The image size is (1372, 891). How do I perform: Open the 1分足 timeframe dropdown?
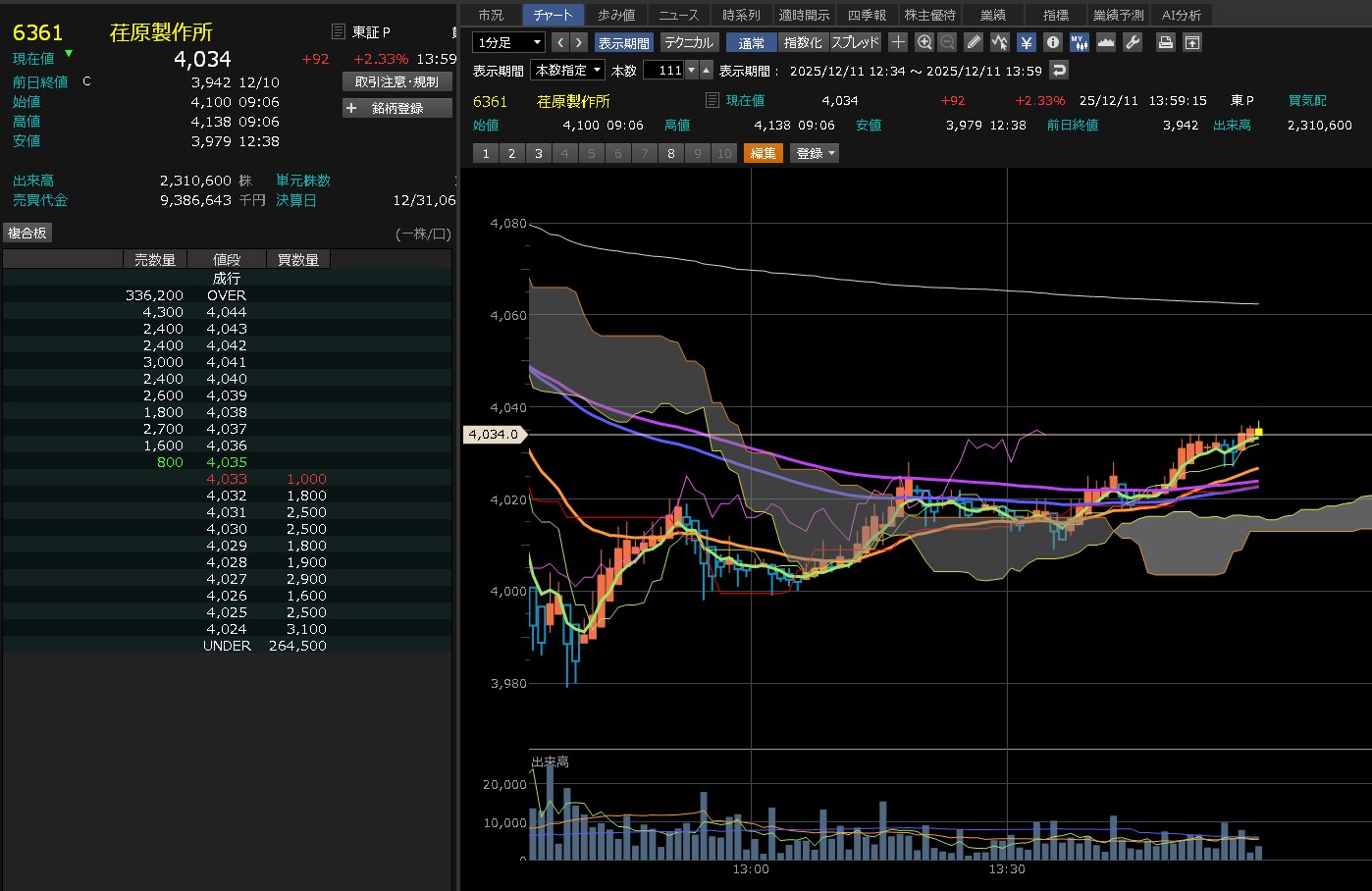point(508,42)
